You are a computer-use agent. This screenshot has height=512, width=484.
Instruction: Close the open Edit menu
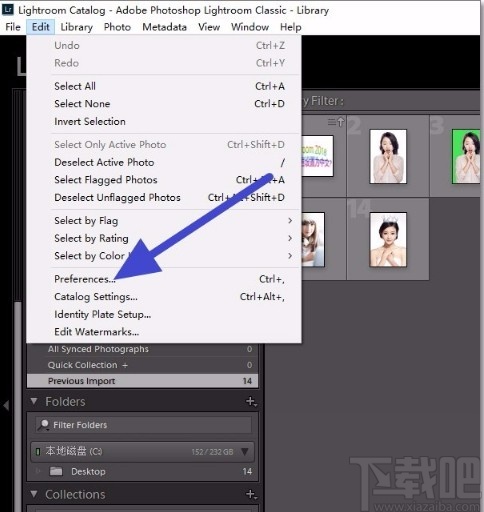(41, 27)
